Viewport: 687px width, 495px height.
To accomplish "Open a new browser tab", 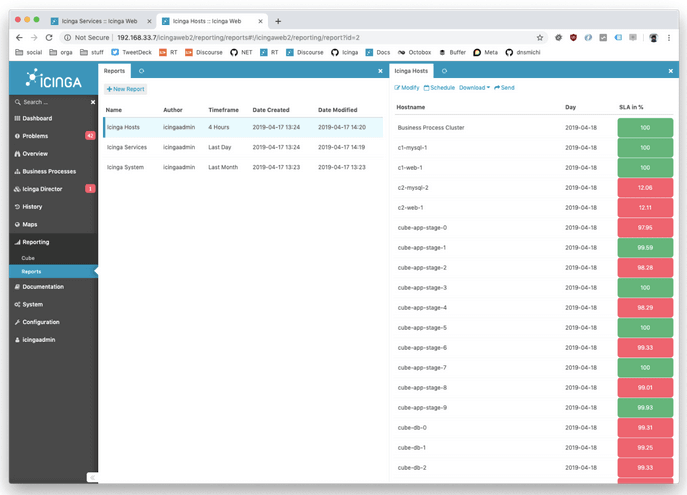I will [278, 21].
